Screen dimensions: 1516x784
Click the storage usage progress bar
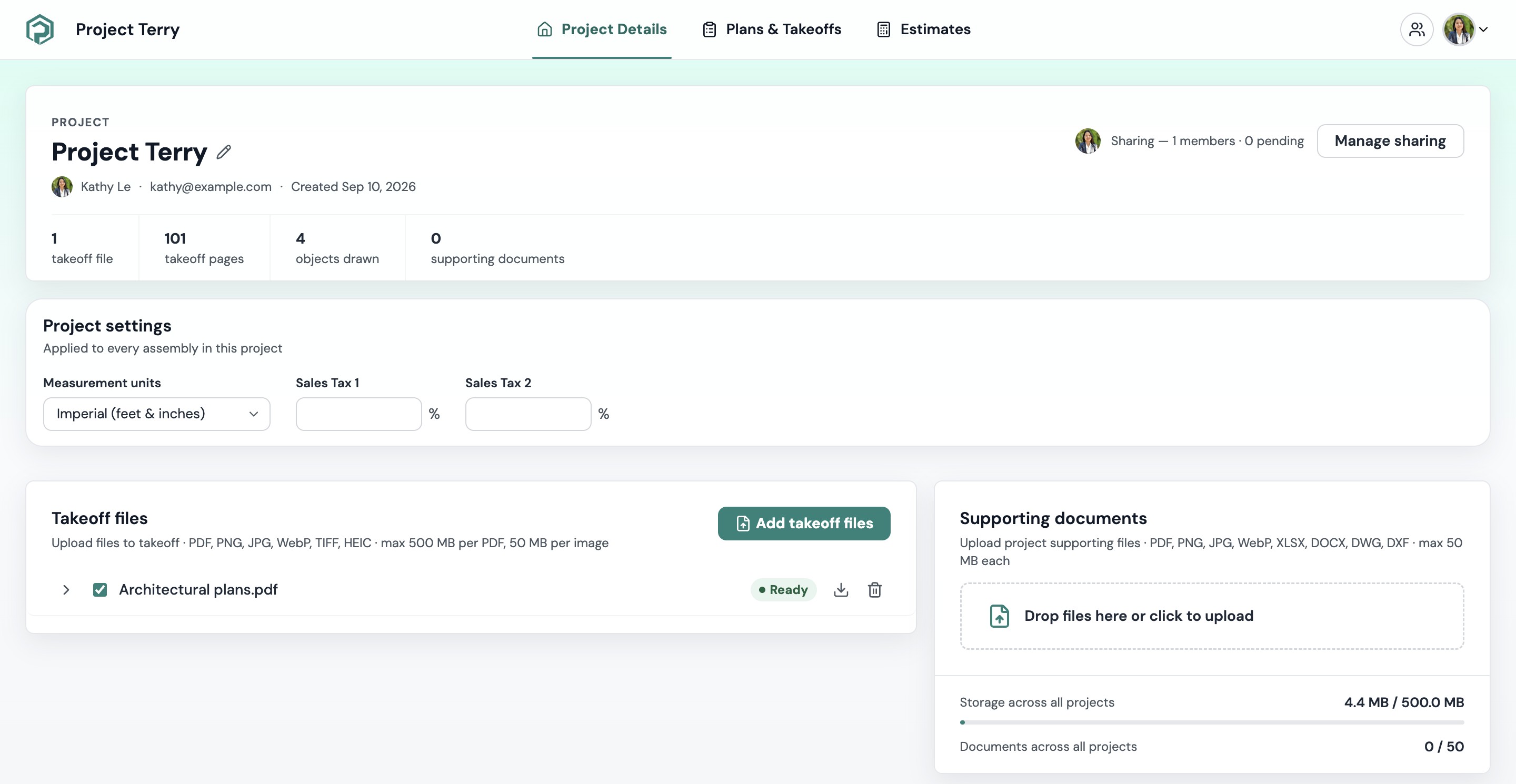tap(1212, 722)
